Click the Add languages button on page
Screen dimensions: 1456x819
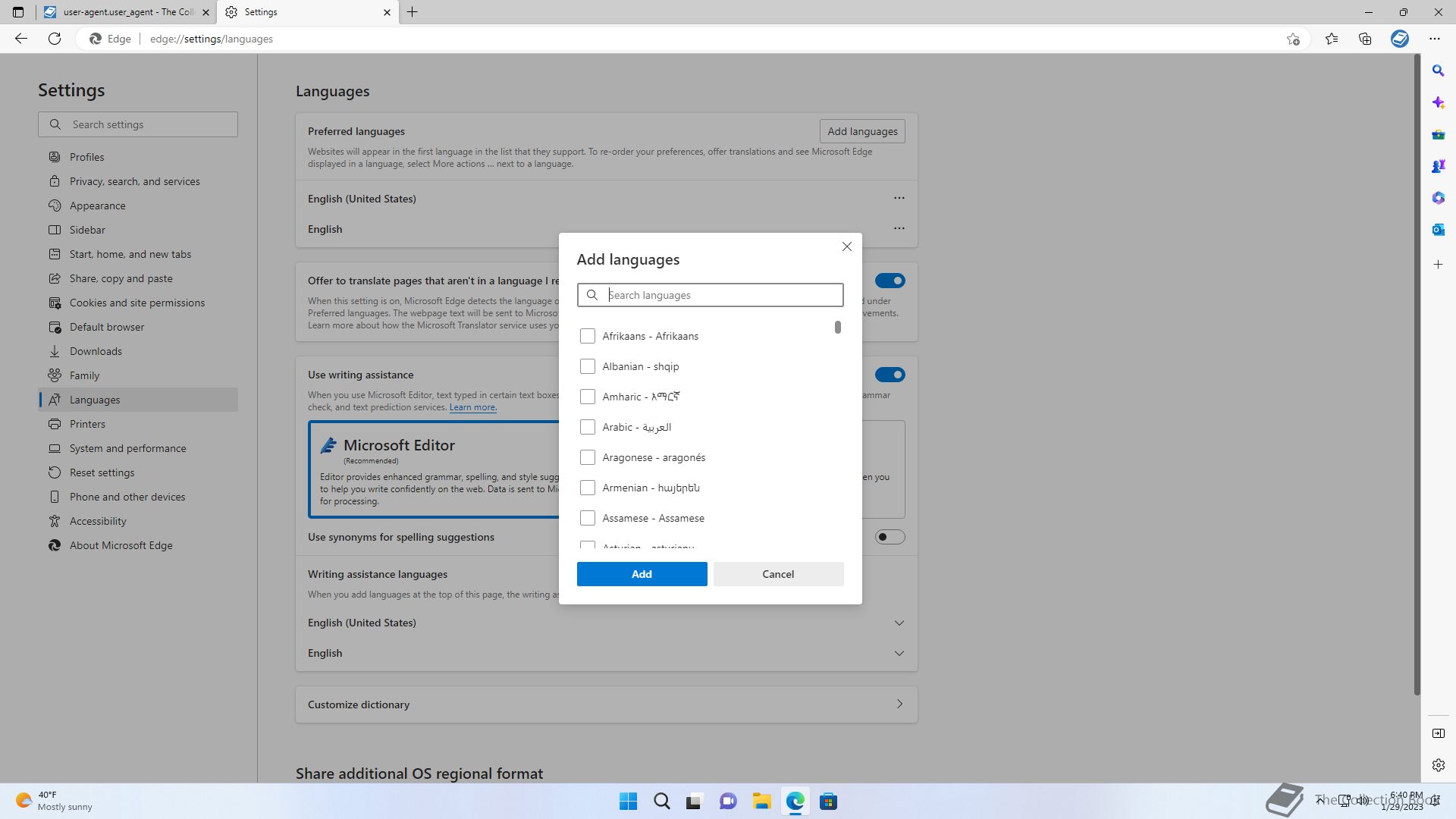click(x=862, y=131)
